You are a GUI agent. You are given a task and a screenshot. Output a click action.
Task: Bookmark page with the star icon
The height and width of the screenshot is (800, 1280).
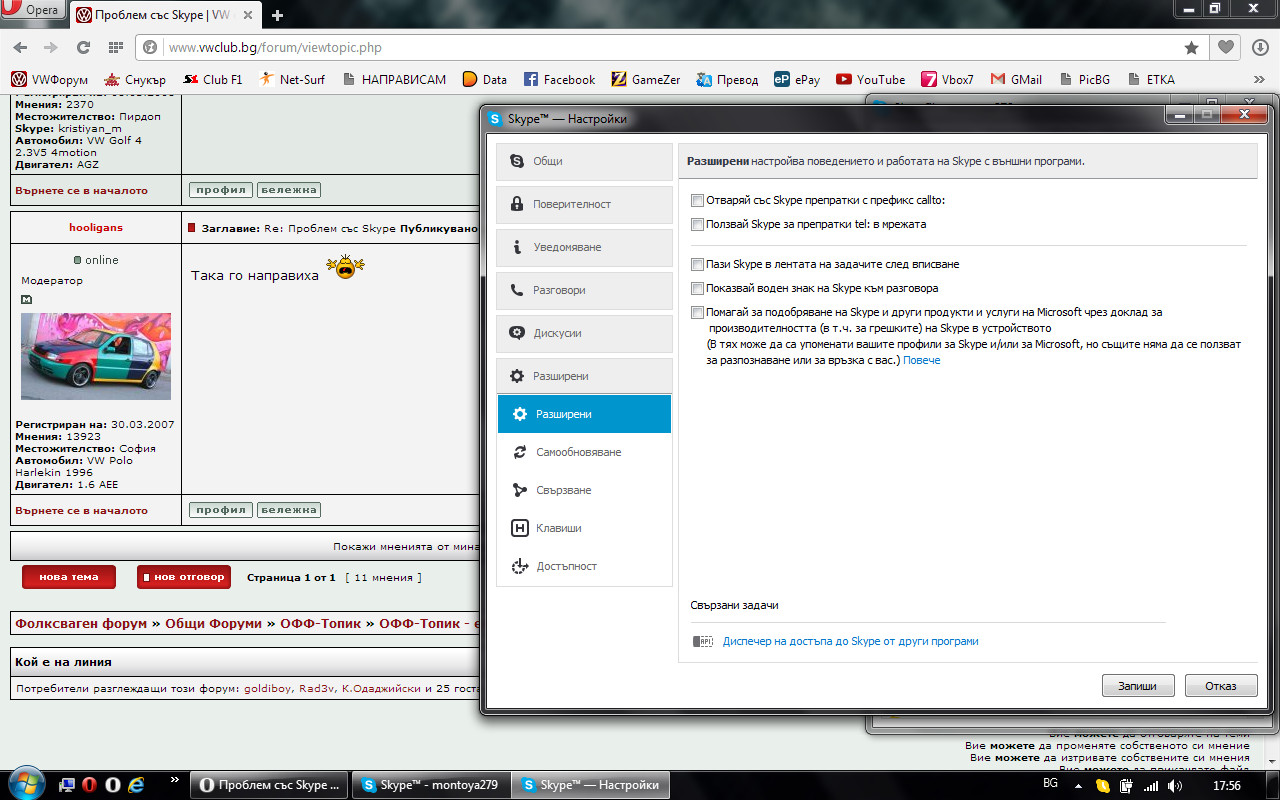pos(1191,47)
